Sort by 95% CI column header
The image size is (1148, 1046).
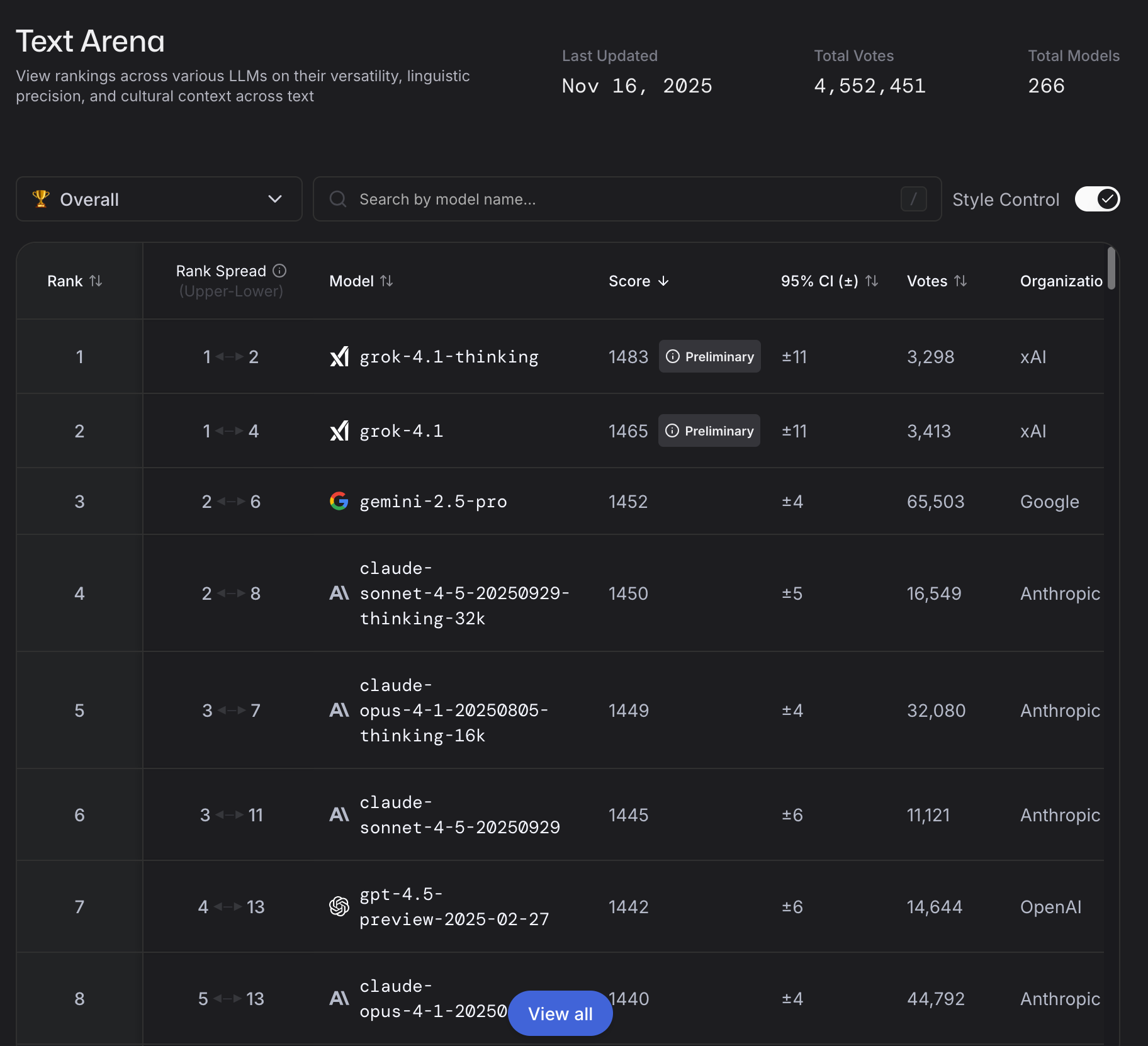[x=829, y=281]
